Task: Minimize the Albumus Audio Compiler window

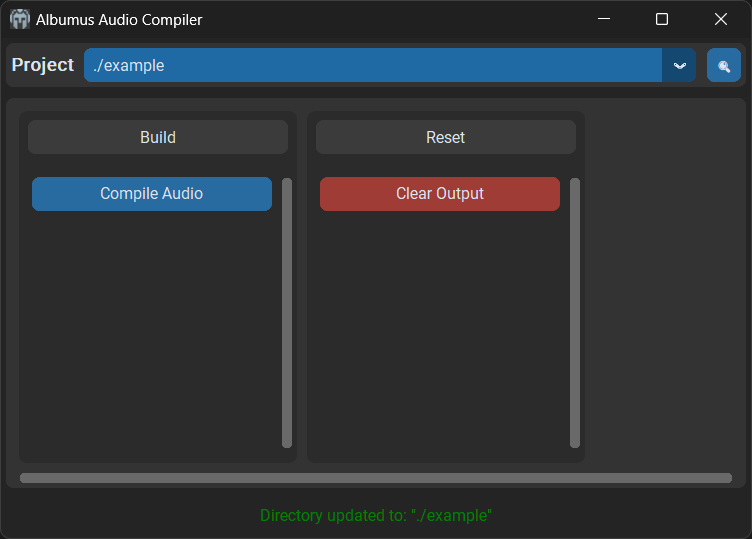Action: (603, 19)
